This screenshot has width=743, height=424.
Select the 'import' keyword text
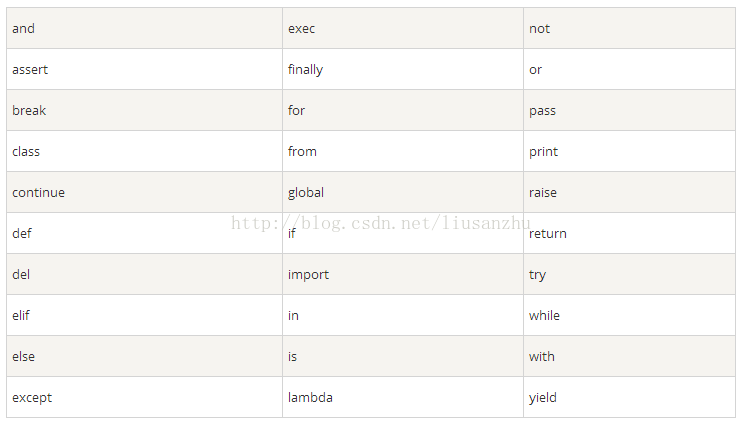click(x=308, y=275)
